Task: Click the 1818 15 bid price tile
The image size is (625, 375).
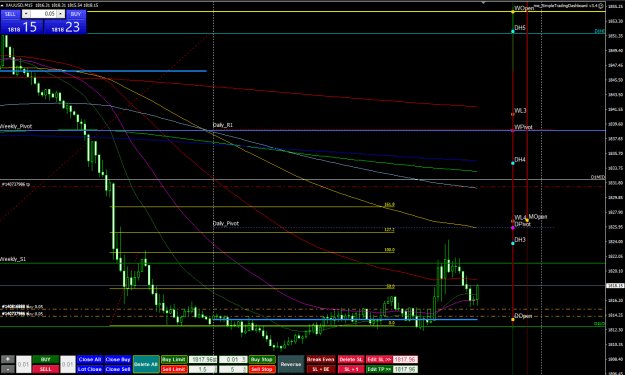Action: [22, 27]
